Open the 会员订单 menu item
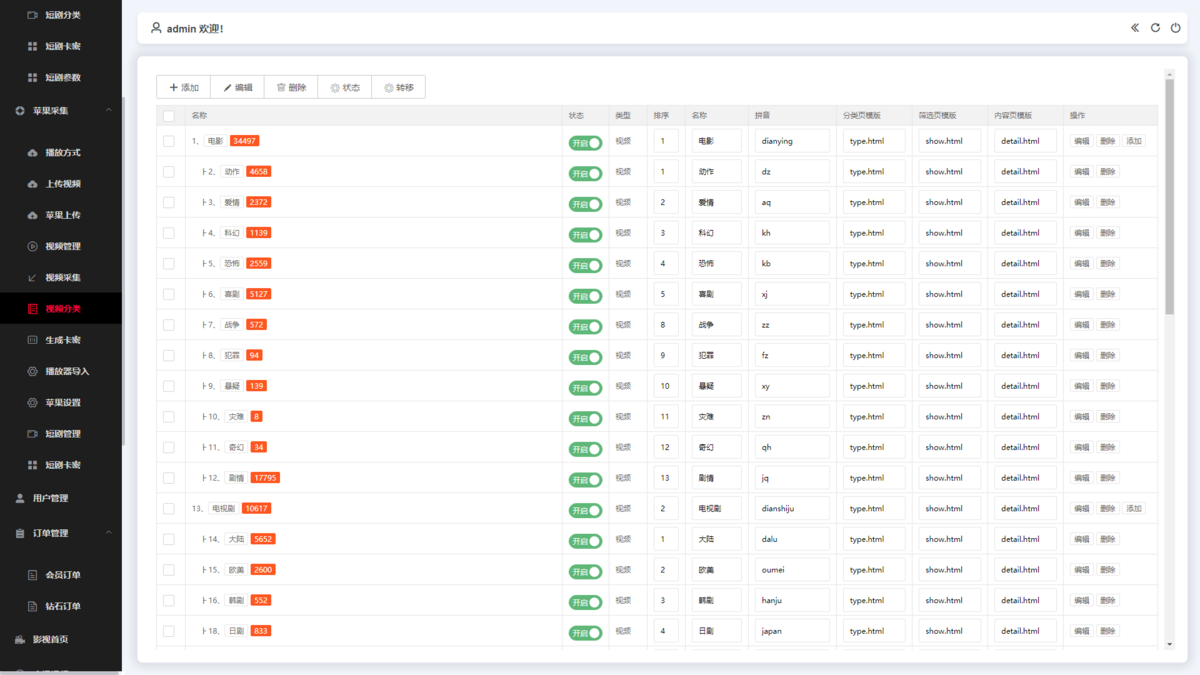Image resolution: width=1200 pixels, height=675 pixels. (x=62, y=575)
